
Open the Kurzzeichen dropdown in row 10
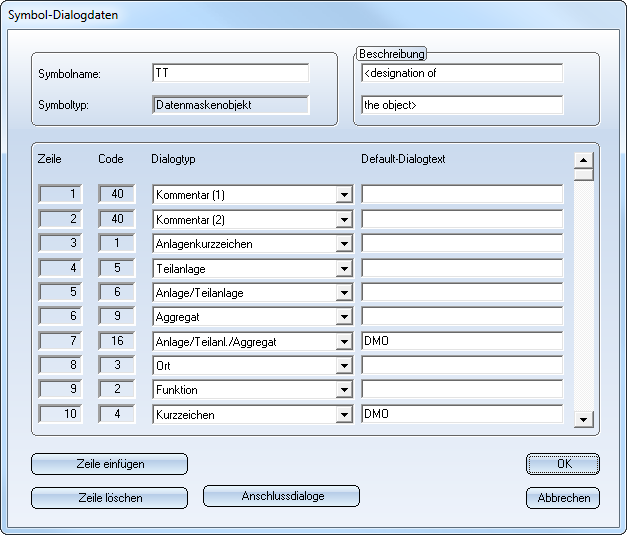click(x=344, y=415)
